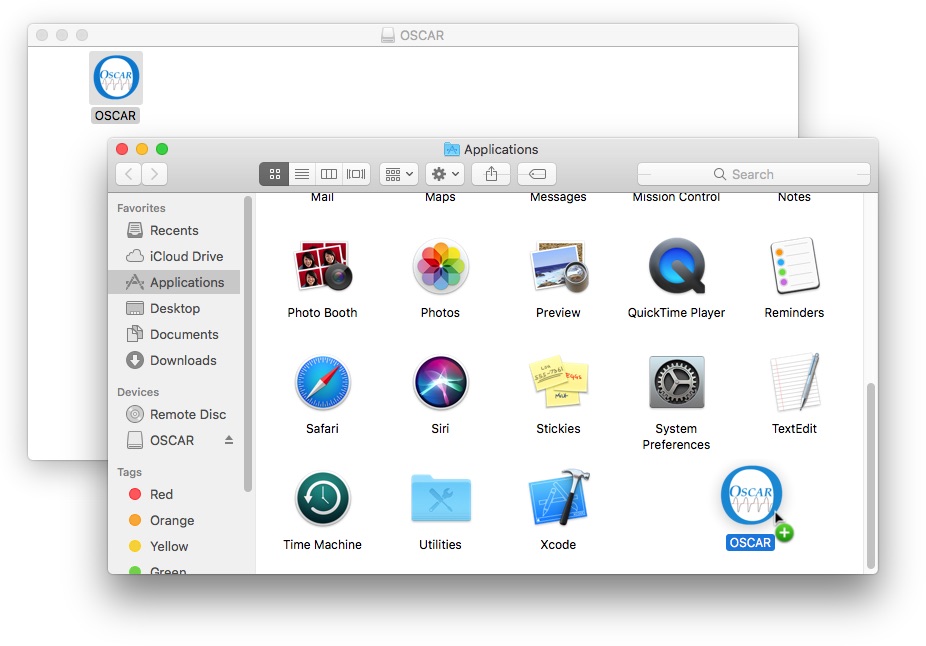Close the Applications window
Viewport: 926px width, 646px height.
coord(122,149)
